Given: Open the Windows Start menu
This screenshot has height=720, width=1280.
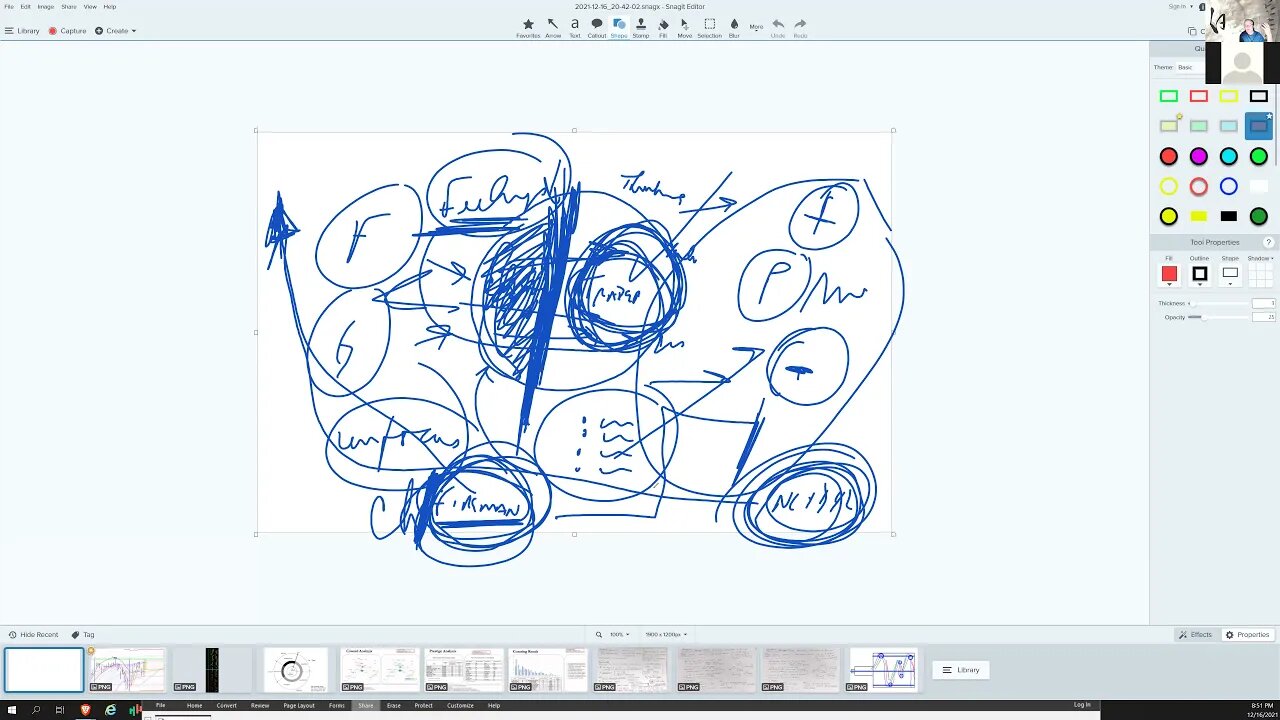Looking at the screenshot, I should (11, 710).
